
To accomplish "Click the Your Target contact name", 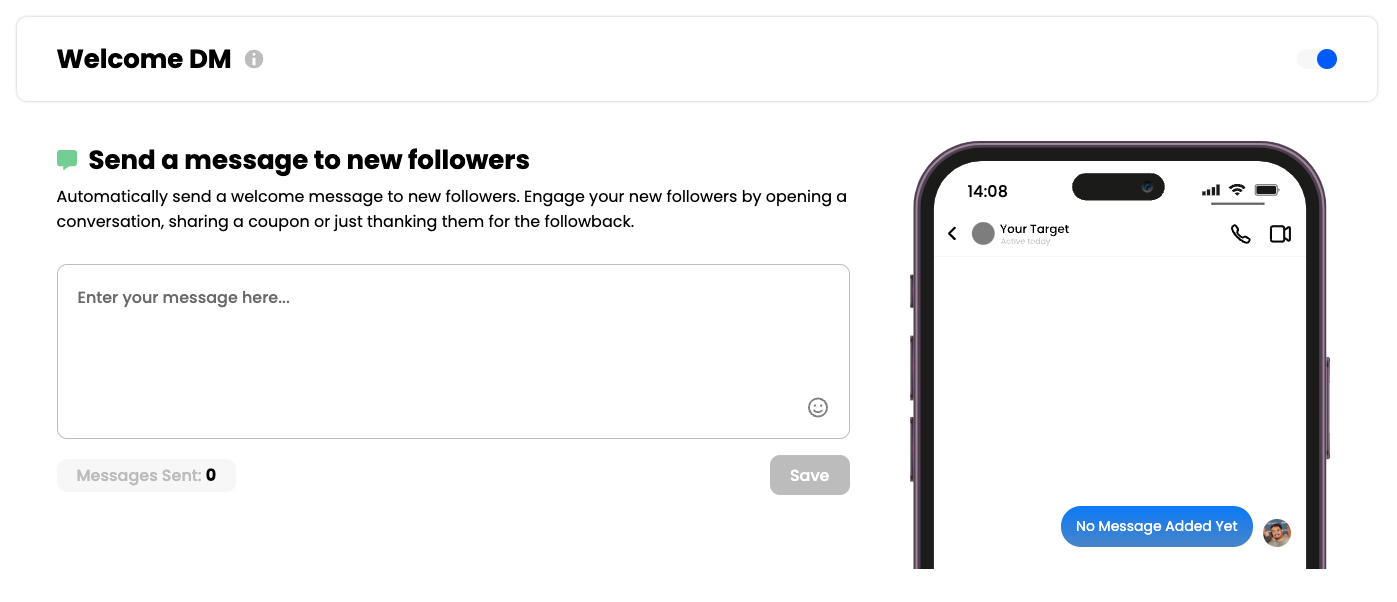I will pos(1034,229).
